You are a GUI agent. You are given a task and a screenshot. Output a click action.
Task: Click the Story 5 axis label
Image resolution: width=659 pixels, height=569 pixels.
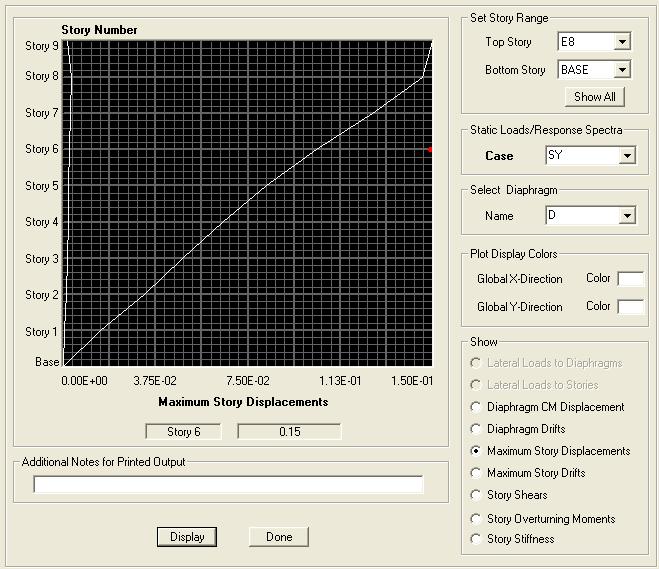coord(42,186)
